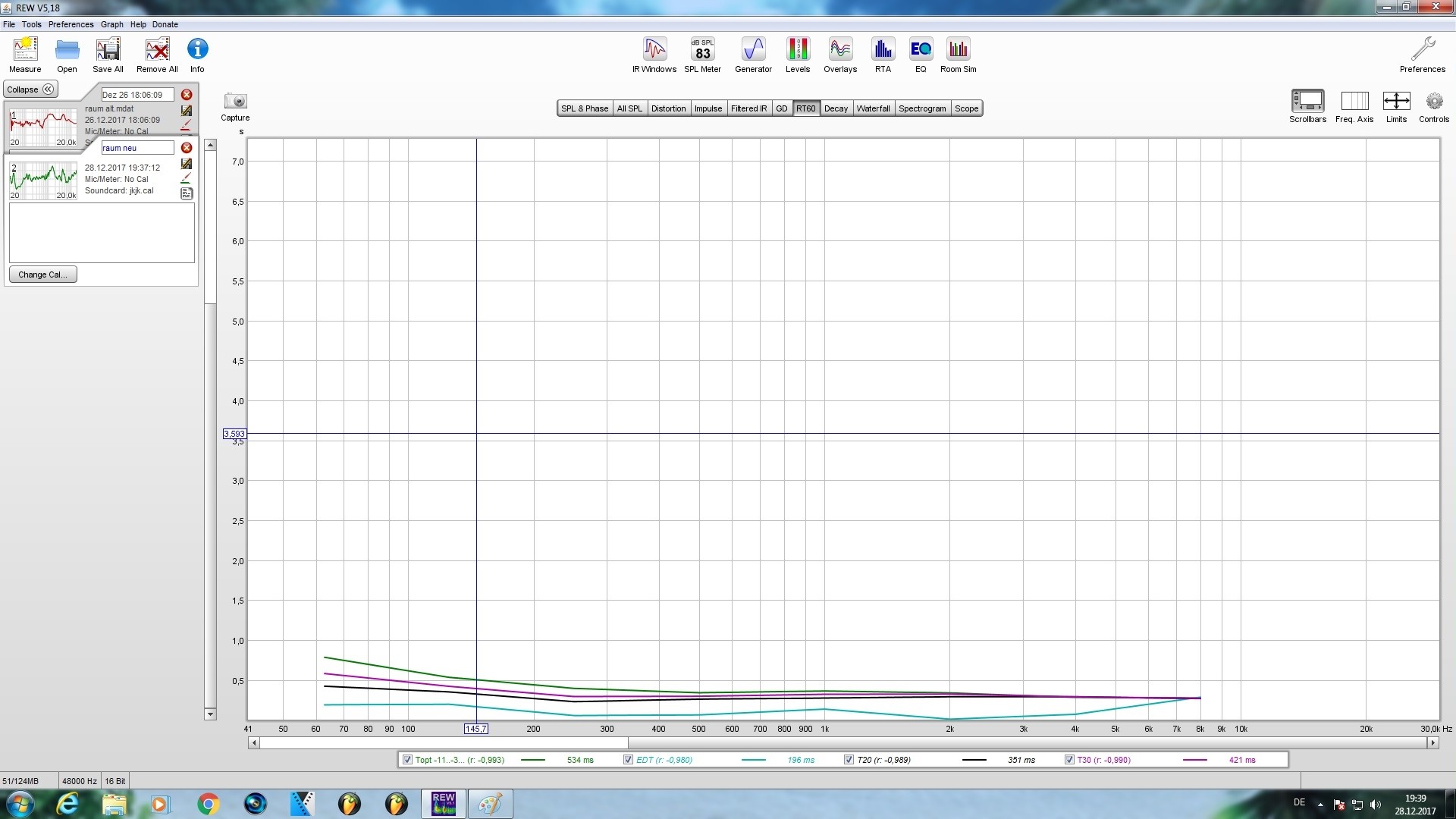
Task: Toggle T30 trace checkbox in legend
Action: [1069, 759]
